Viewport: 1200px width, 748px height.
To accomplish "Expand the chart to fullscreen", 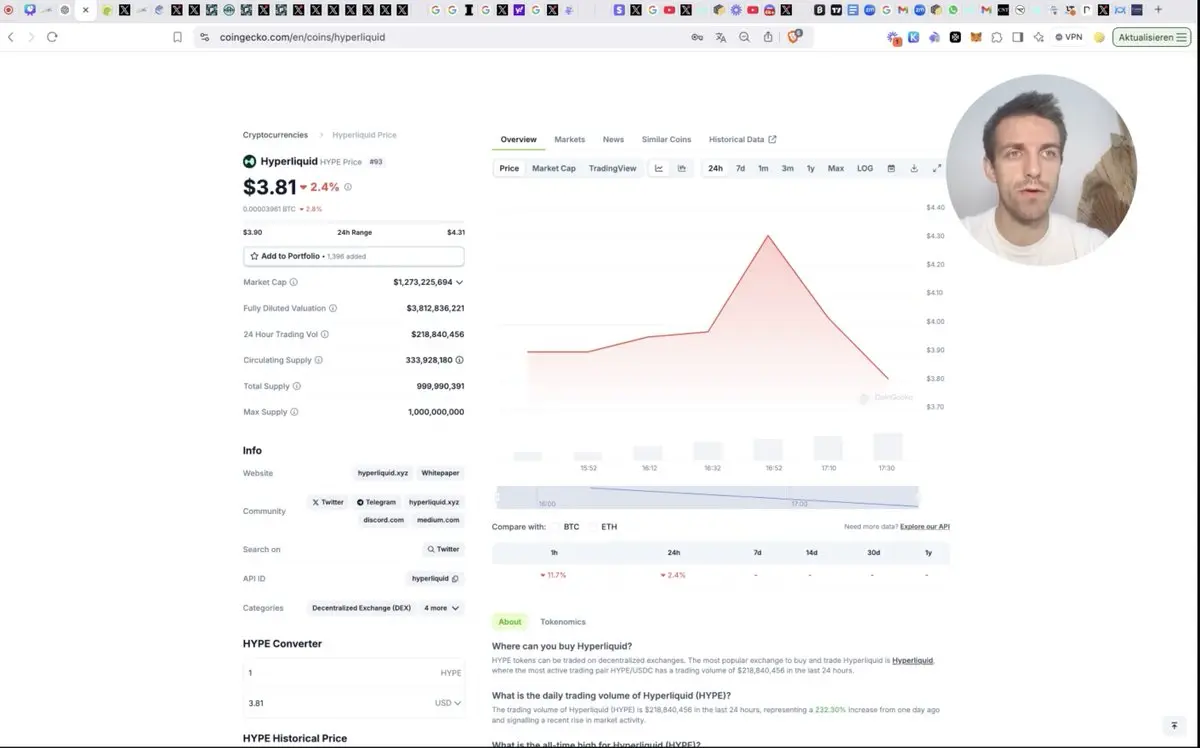I will click(937, 168).
